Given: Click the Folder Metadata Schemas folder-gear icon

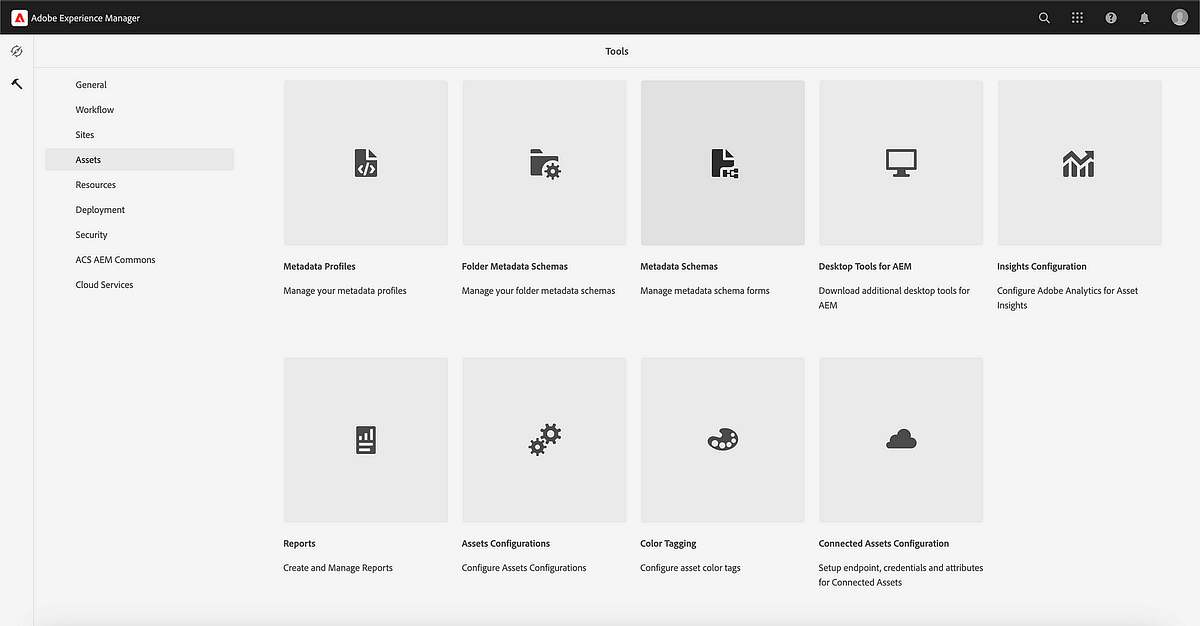Looking at the screenshot, I should pos(543,162).
